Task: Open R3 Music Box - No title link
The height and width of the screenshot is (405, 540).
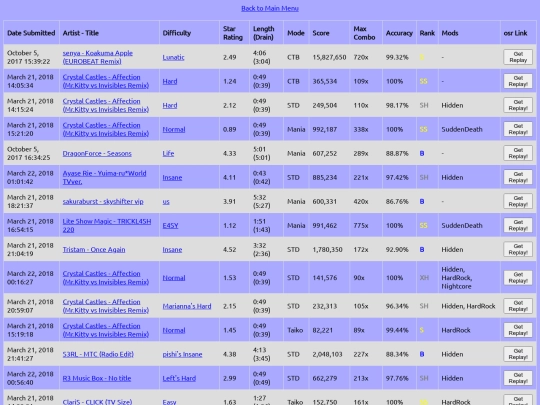Action: 97,378
